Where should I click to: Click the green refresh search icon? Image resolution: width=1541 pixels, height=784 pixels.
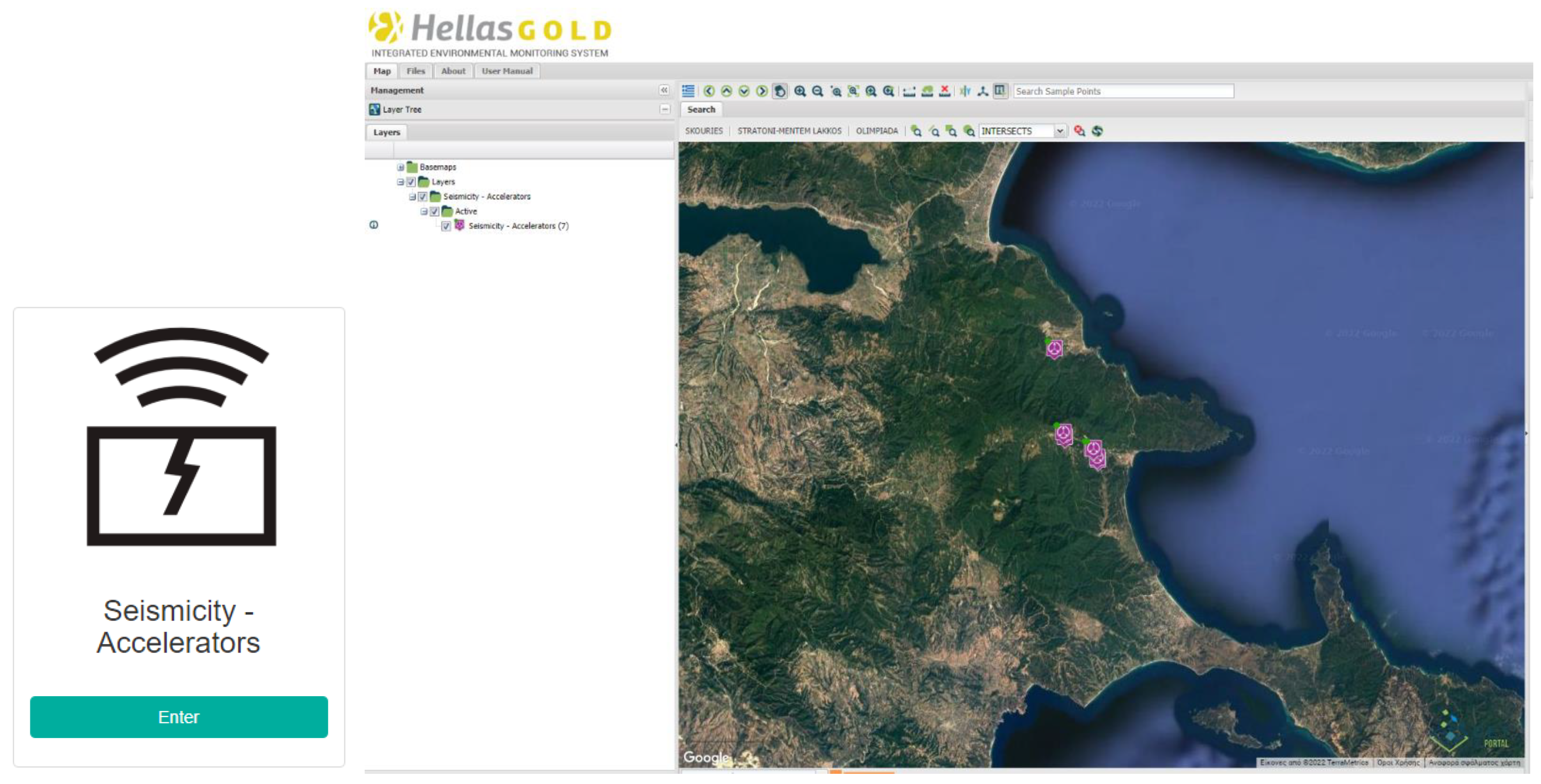click(x=1097, y=131)
